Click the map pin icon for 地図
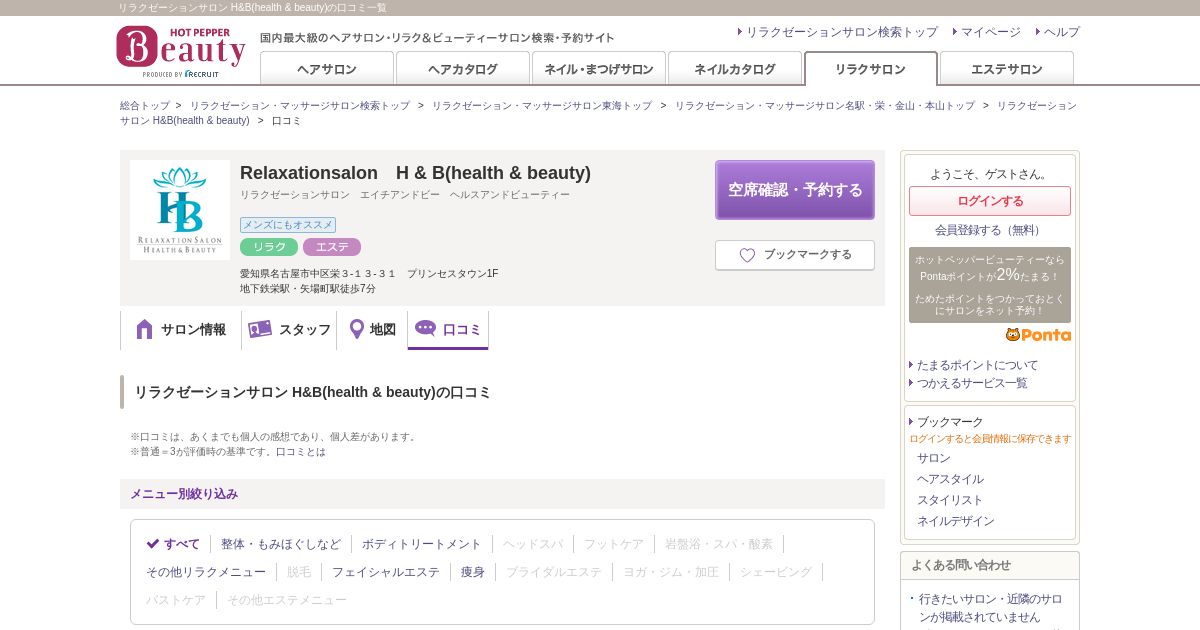 pos(357,329)
